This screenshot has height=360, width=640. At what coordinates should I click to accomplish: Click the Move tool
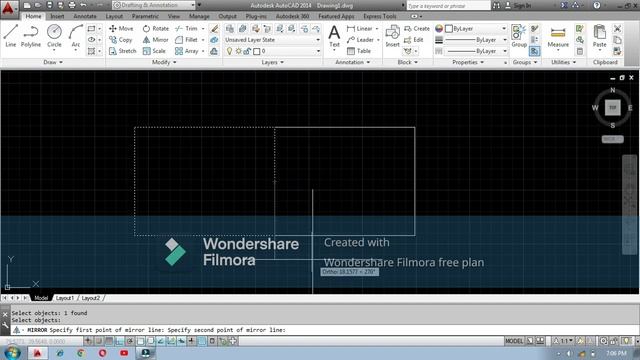[121, 29]
